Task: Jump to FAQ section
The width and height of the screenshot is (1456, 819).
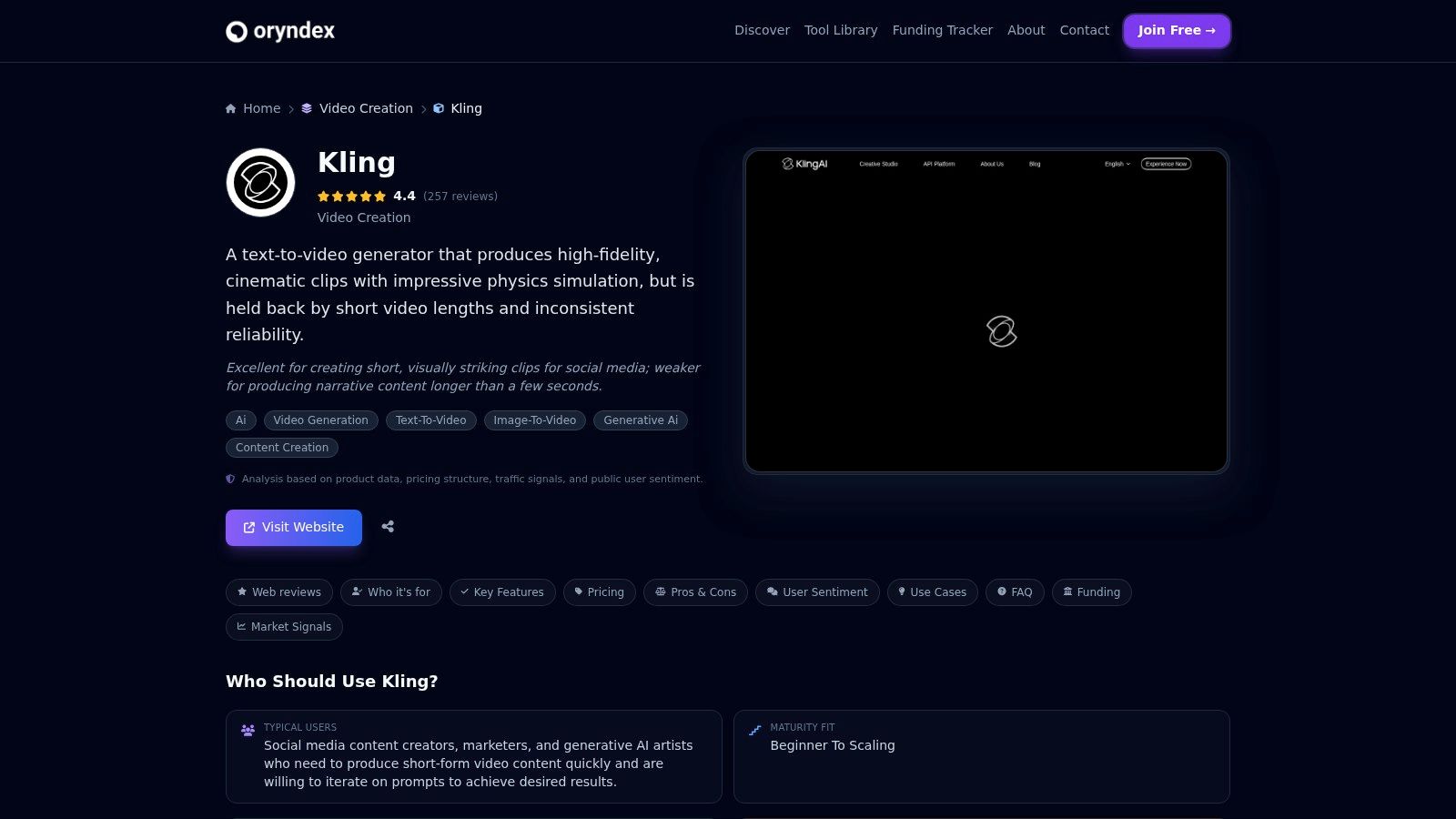Action: point(1015,592)
